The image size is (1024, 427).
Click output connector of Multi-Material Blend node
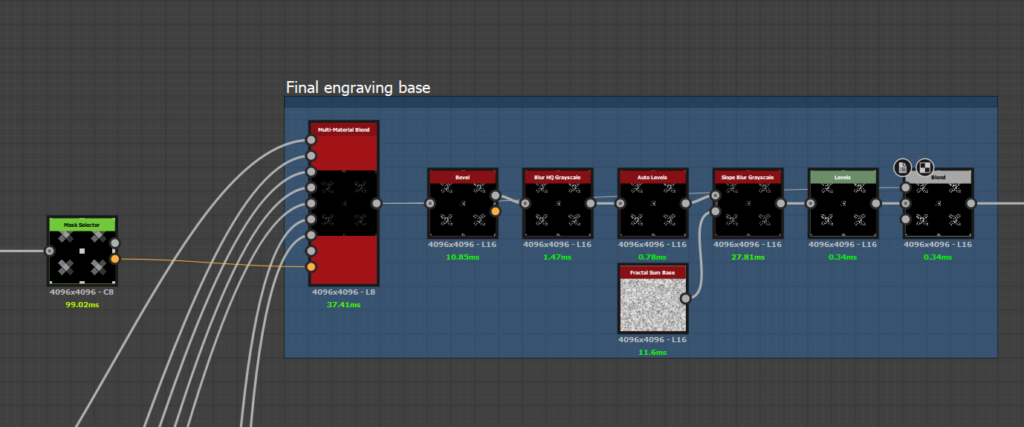(x=376, y=204)
